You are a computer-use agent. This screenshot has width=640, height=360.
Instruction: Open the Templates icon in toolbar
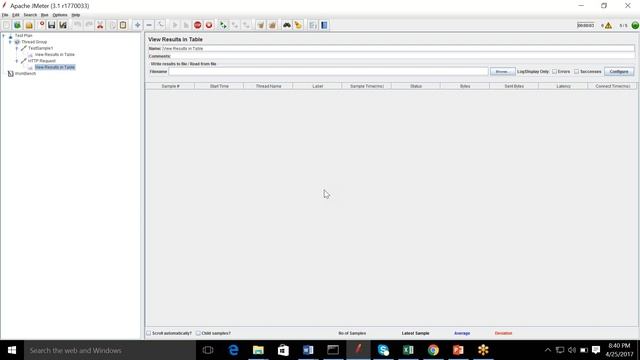(18, 25)
